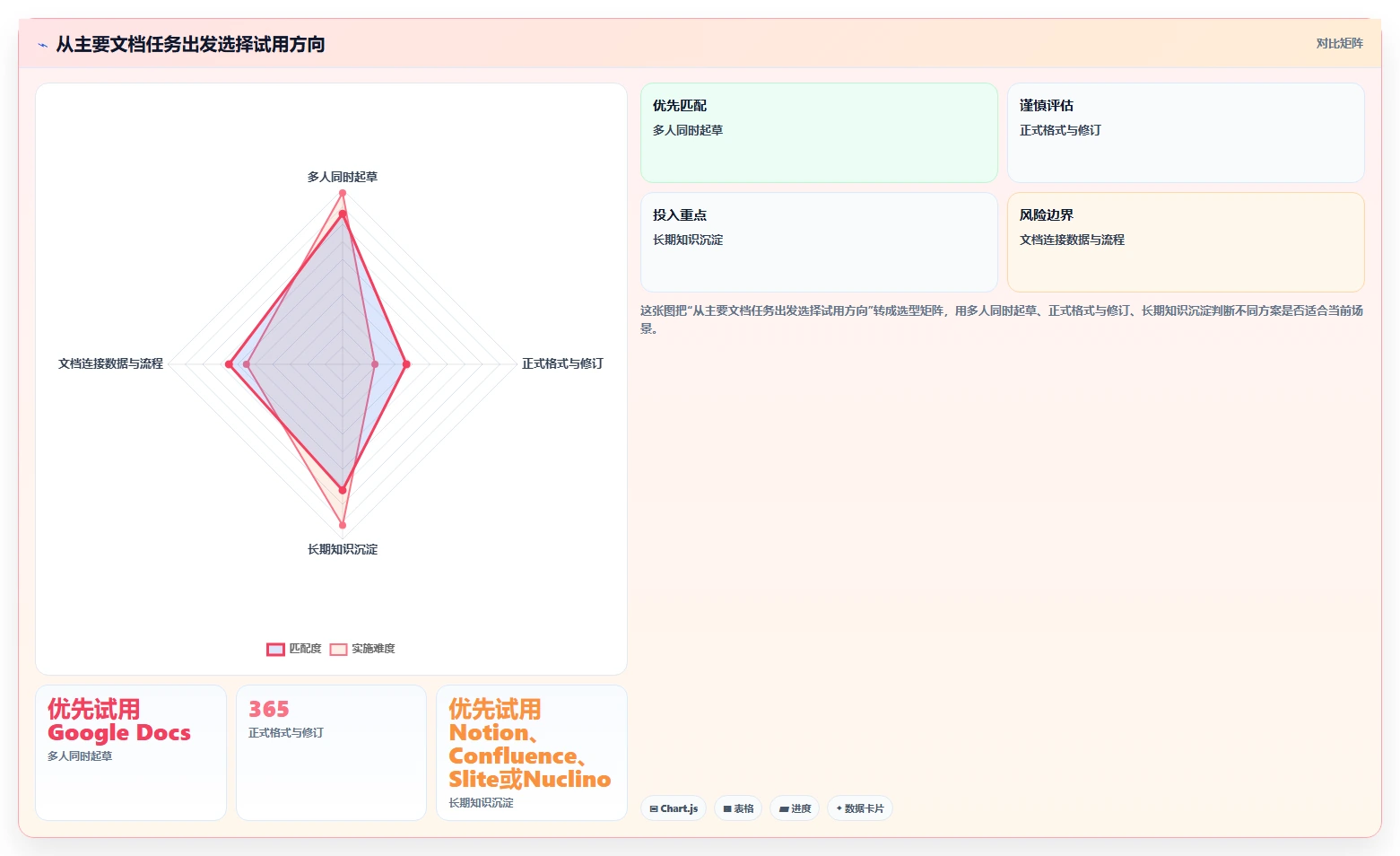Click 正式格式与修订 text in 谨慎评估 card

point(1060,130)
